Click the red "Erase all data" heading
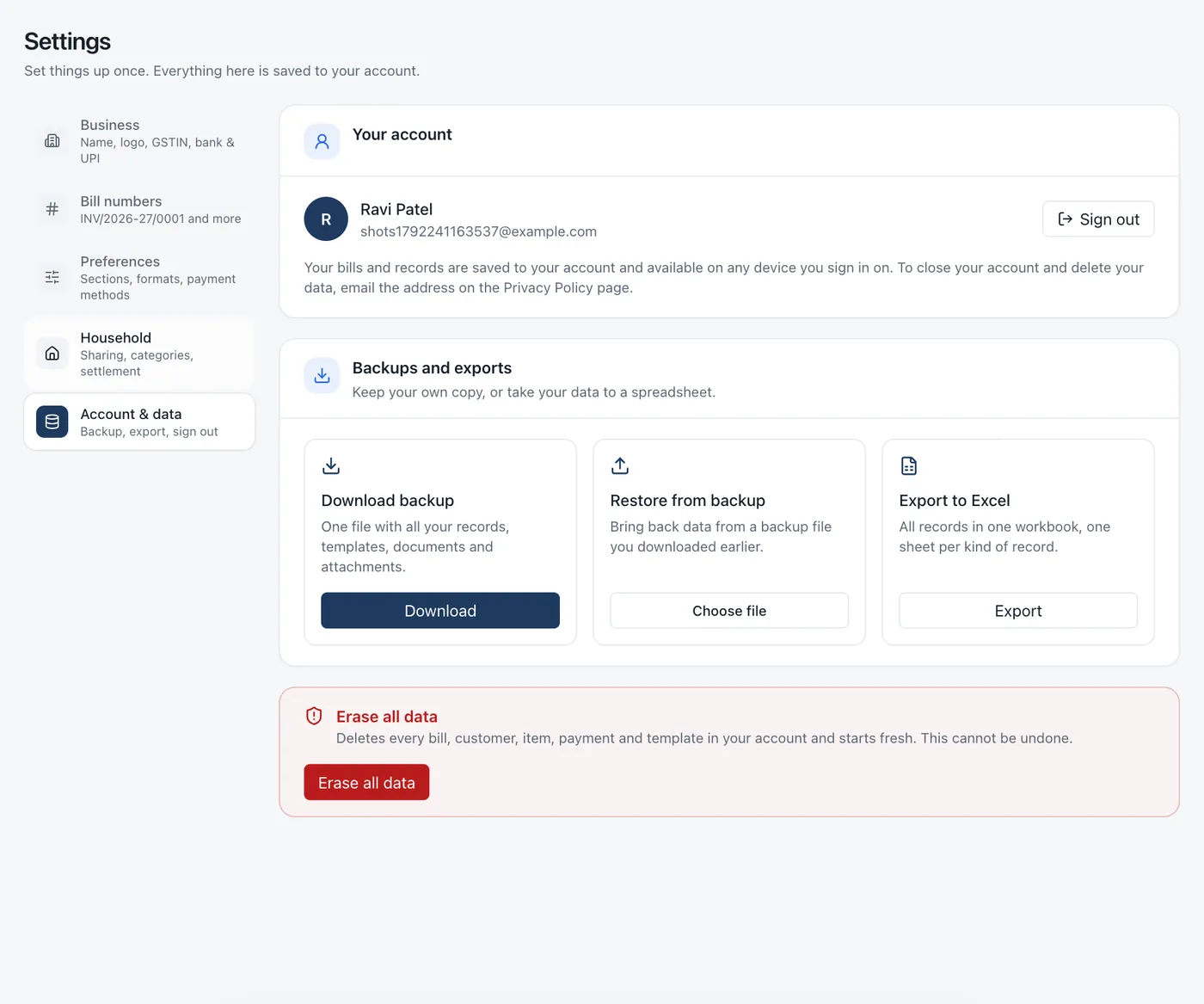This screenshot has height=1004, width=1204. click(386, 717)
